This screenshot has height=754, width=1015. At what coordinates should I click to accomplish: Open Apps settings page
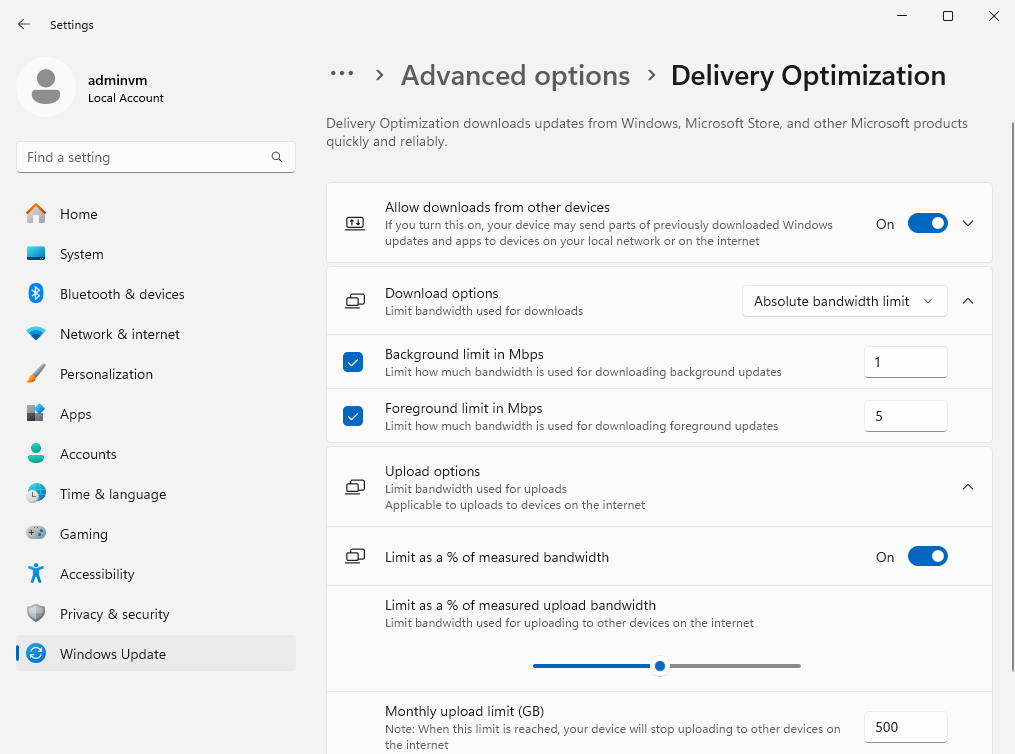pyautogui.click(x=156, y=414)
